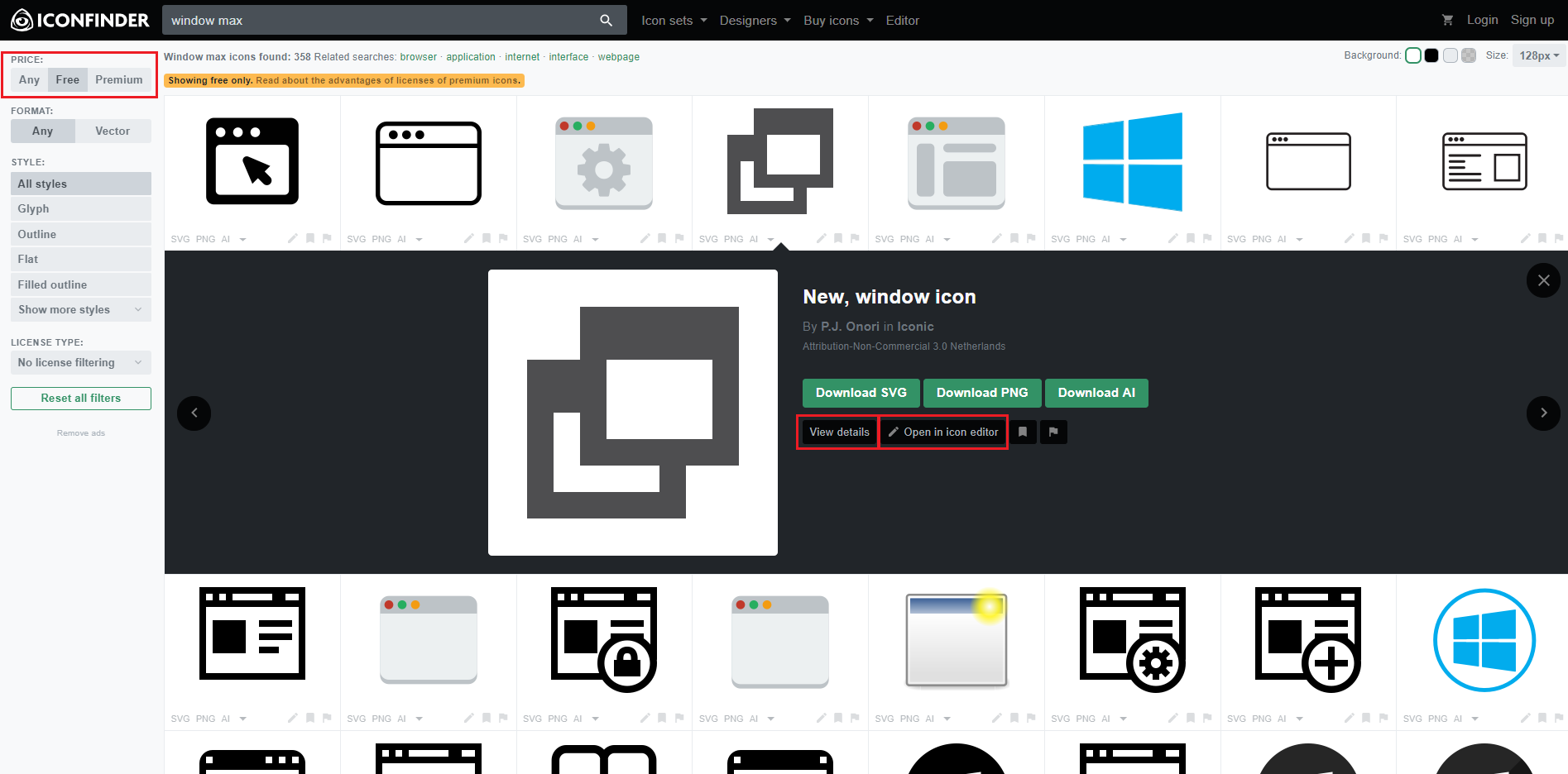Flag the blue Windows logo tile icon
1568x774 pixels.
tap(1207, 238)
